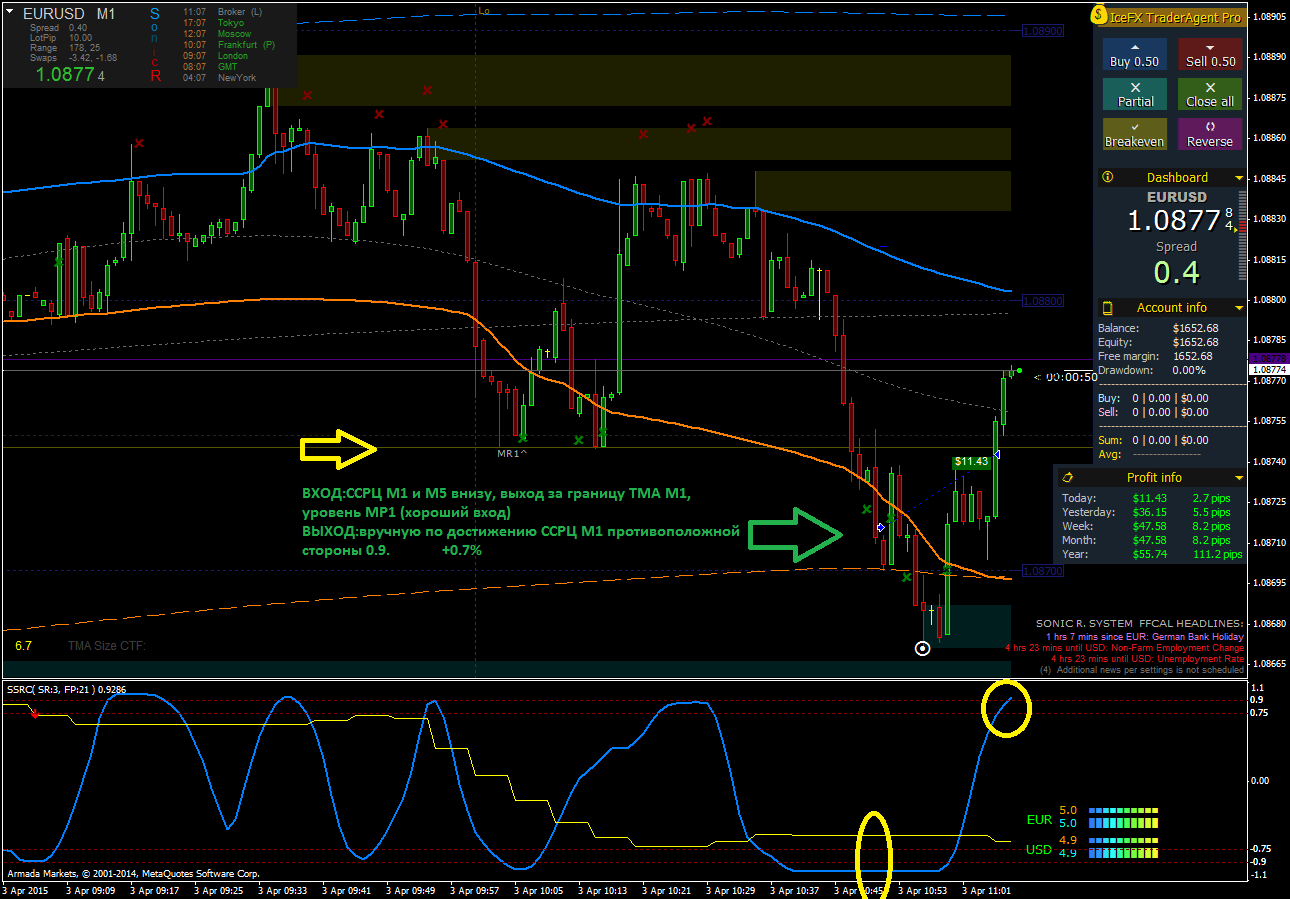Click the Frankfurt (P) session row
Screen dimensions: 1290x899
229,45
